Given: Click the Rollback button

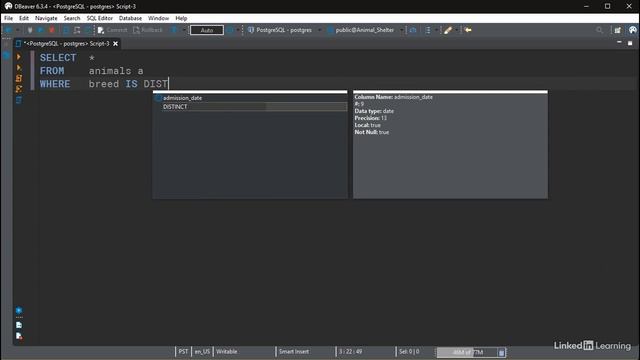Looking at the screenshot, I should [148, 30].
